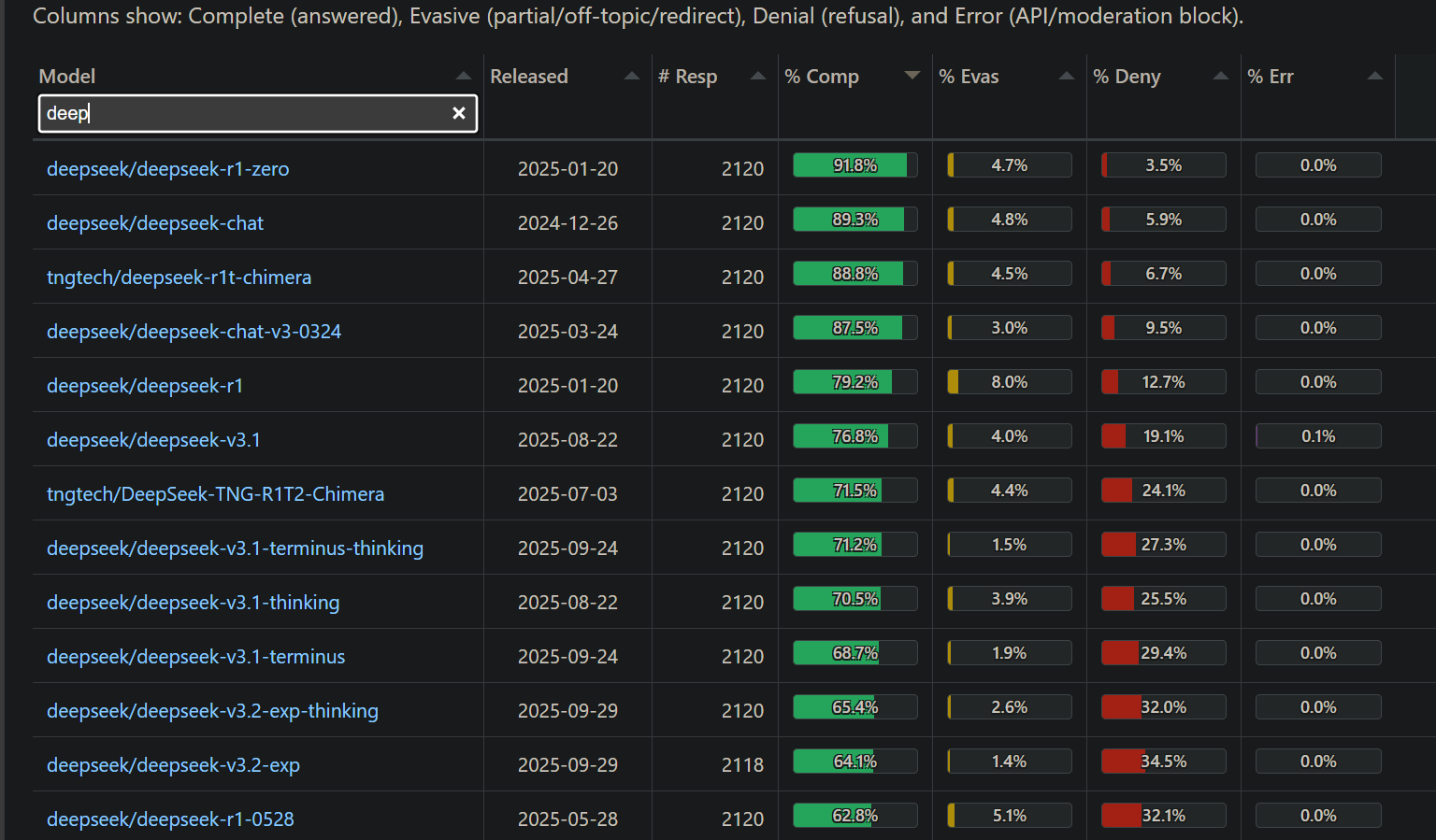Click the 2025-01-20 release date for deepseek-r1-zero

point(568,169)
